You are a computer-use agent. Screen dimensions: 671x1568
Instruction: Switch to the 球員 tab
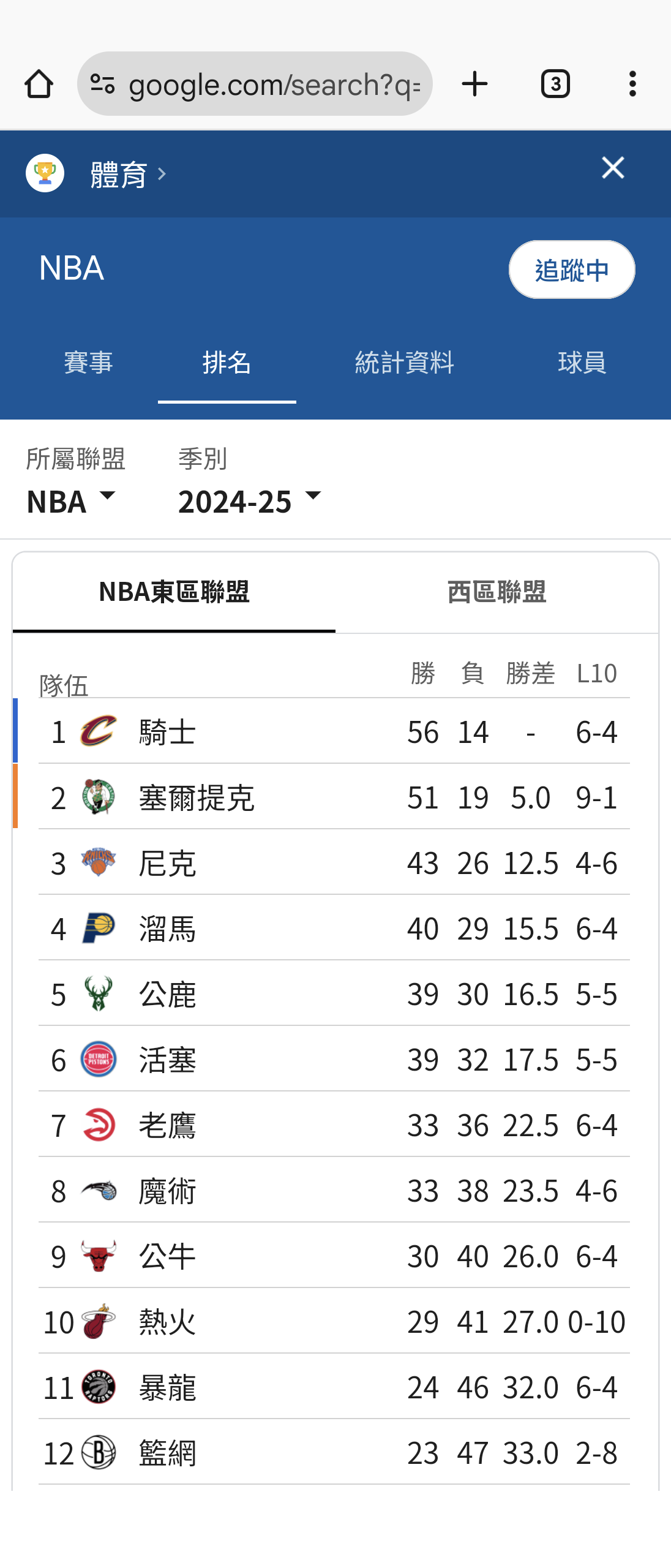click(582, 363)
